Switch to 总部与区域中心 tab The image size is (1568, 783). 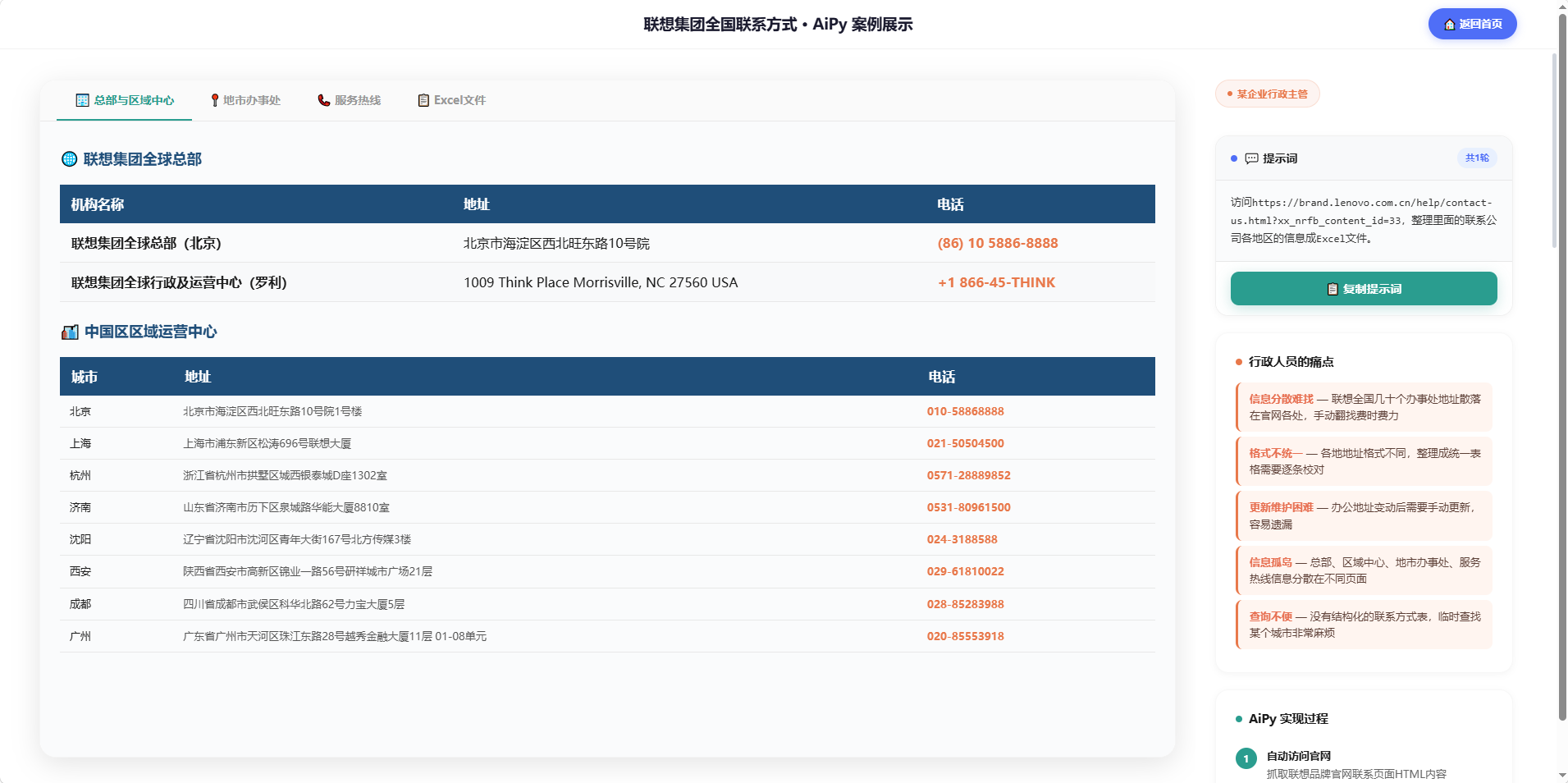(124, 100)
